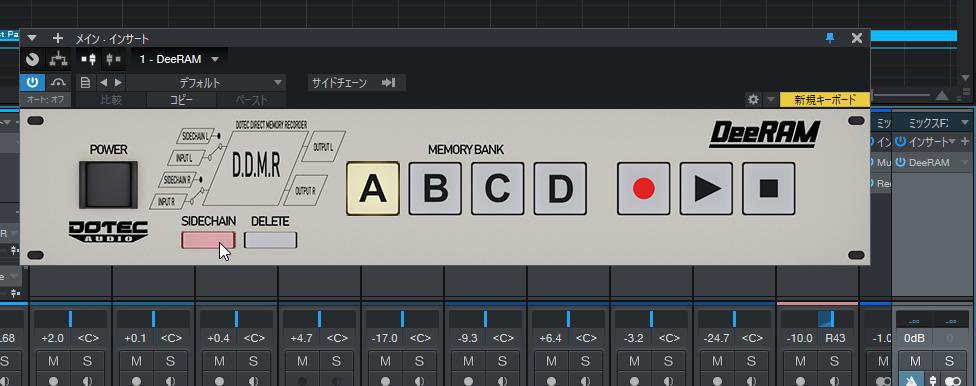Solo the -10.0 R43 mixer channel
The height and width of the screenshot is (386, 976).
tap(835, 361)
